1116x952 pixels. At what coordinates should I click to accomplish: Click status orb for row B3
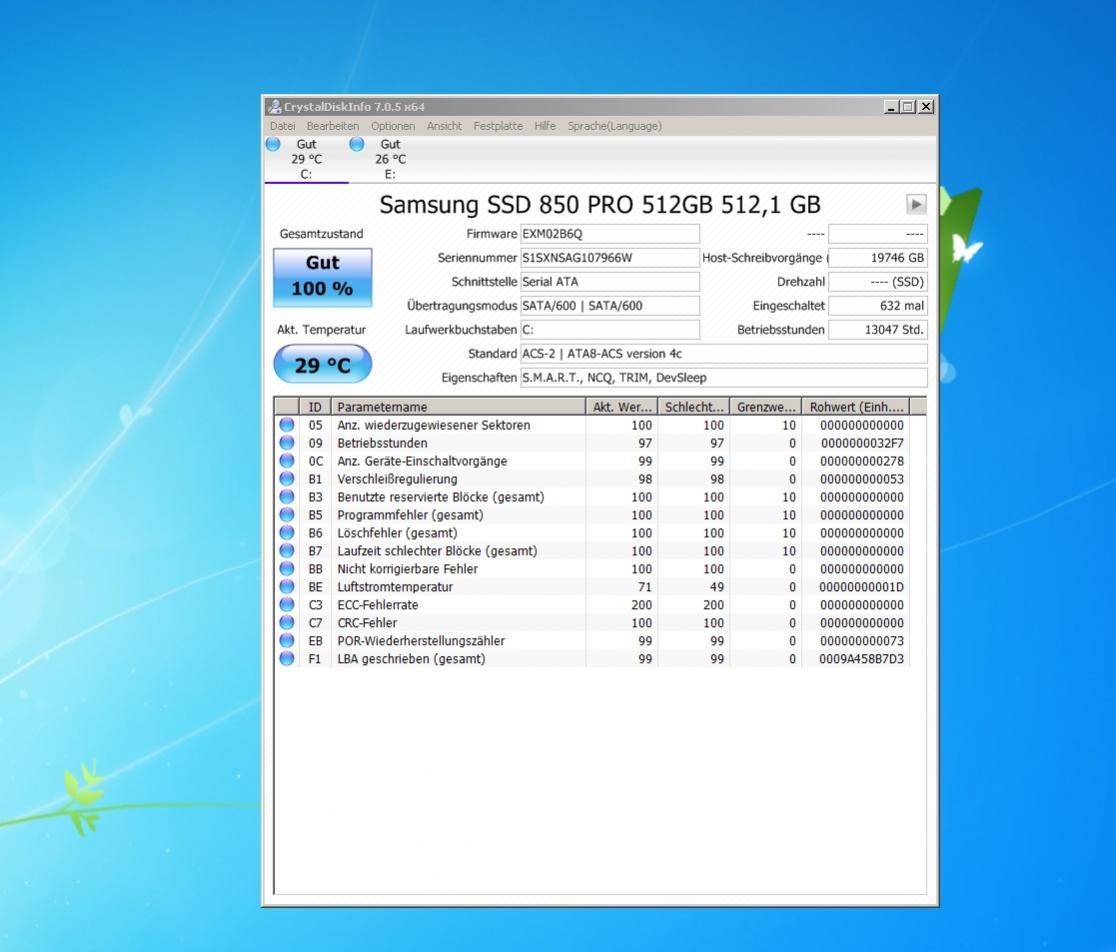(287, 497)
